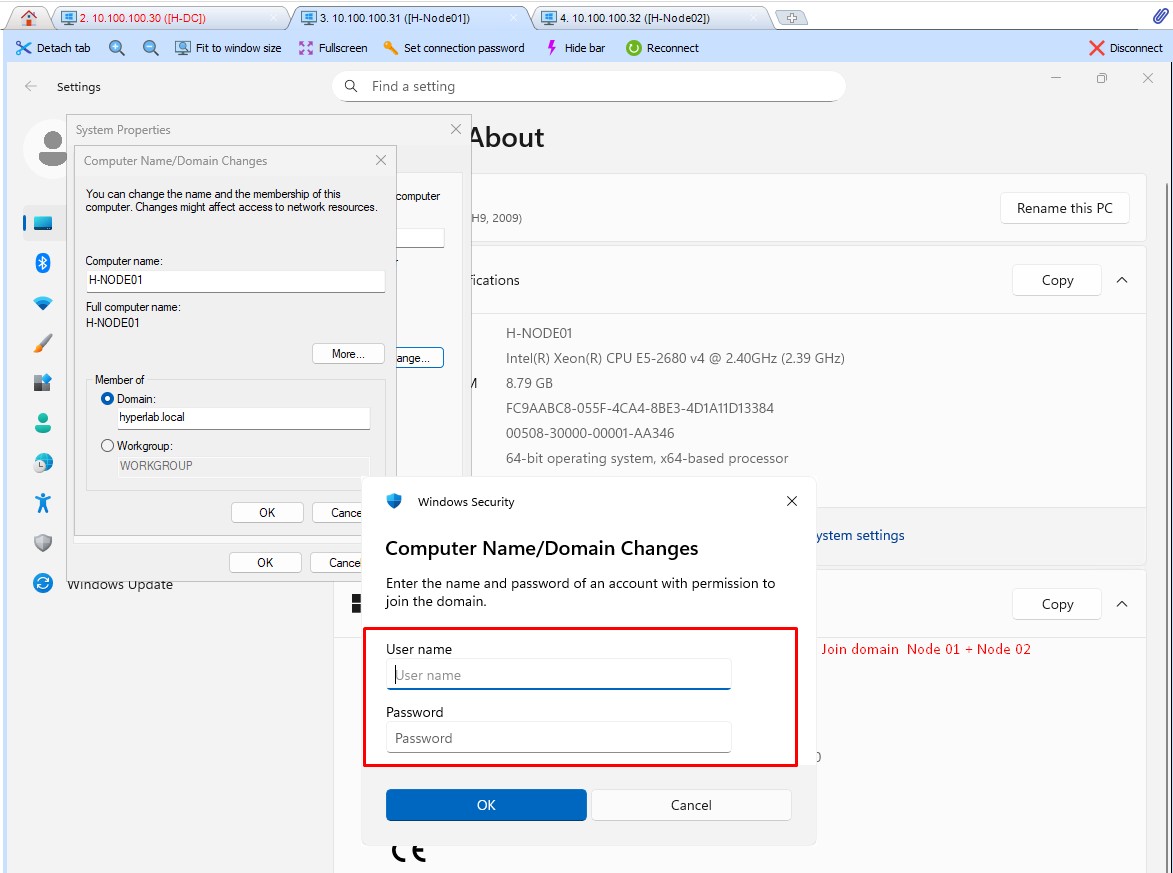
Task: Click the zoom out magnifier icon
Action: pos(150,48)
